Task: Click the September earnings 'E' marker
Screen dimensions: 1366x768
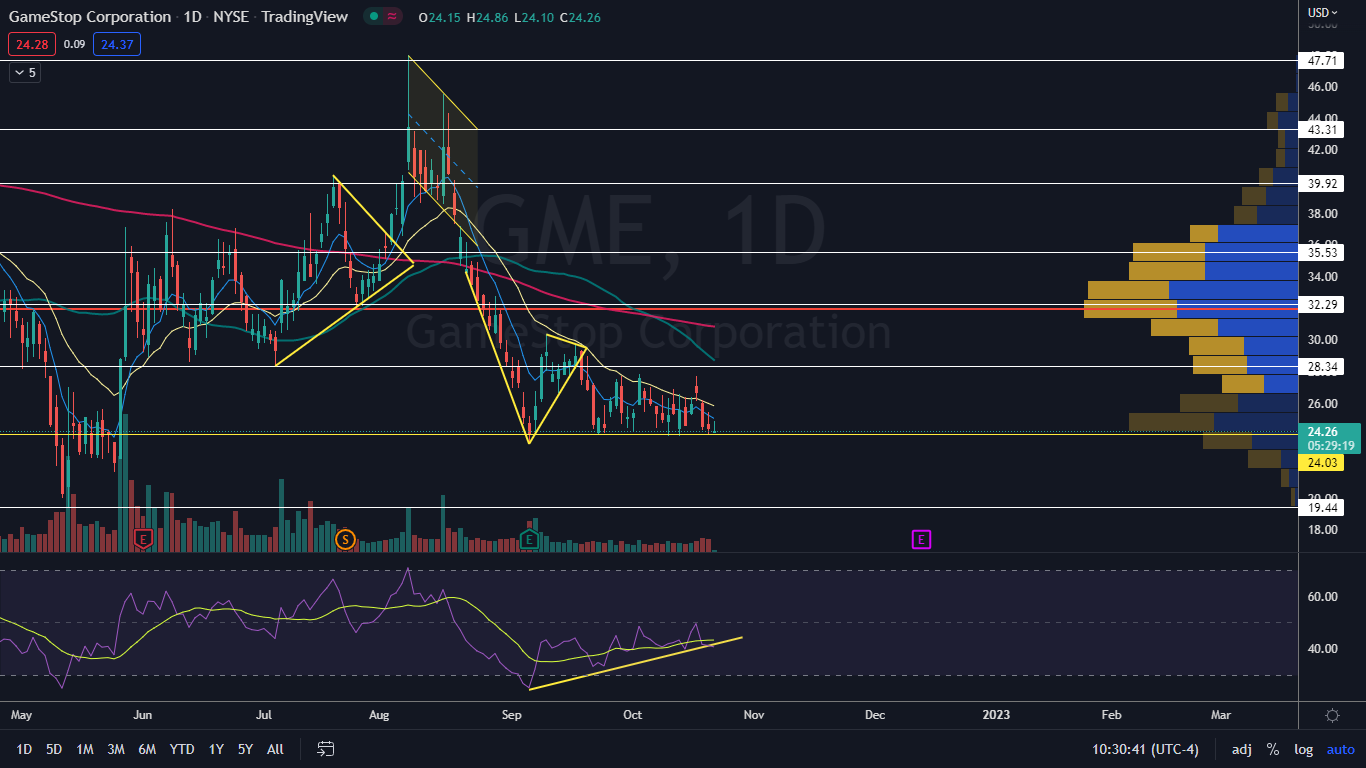Action: (x=529, y=539)
